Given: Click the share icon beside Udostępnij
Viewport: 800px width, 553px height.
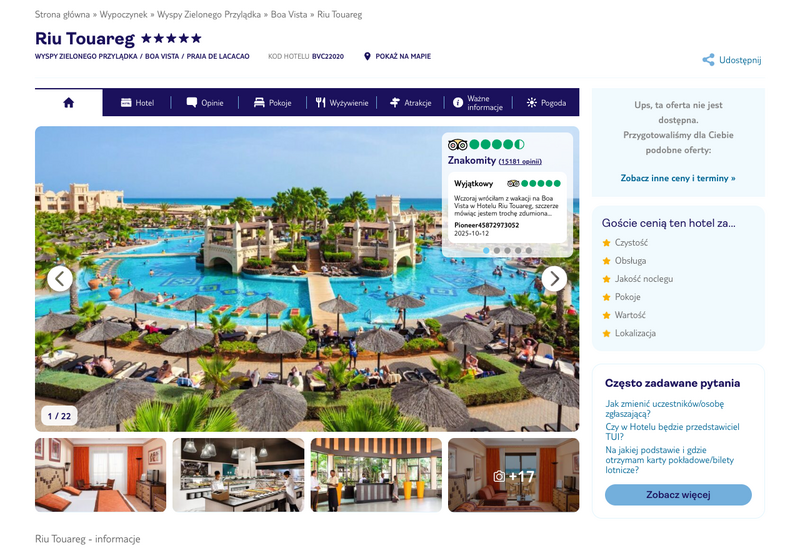Looking at the screenshot, I should [708, 60].
